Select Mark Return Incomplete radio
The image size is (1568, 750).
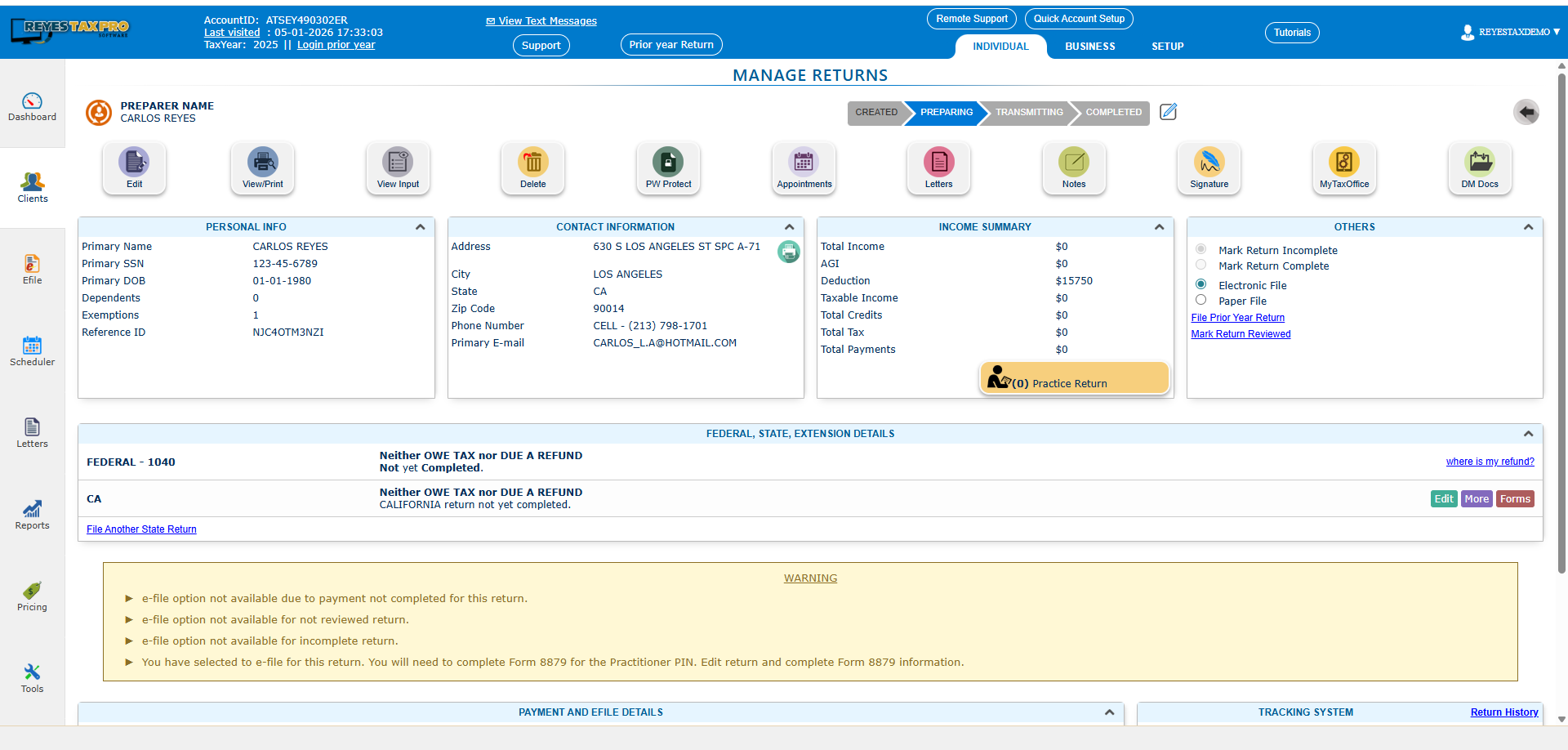pyautogui.click(x=1200, y=249)
